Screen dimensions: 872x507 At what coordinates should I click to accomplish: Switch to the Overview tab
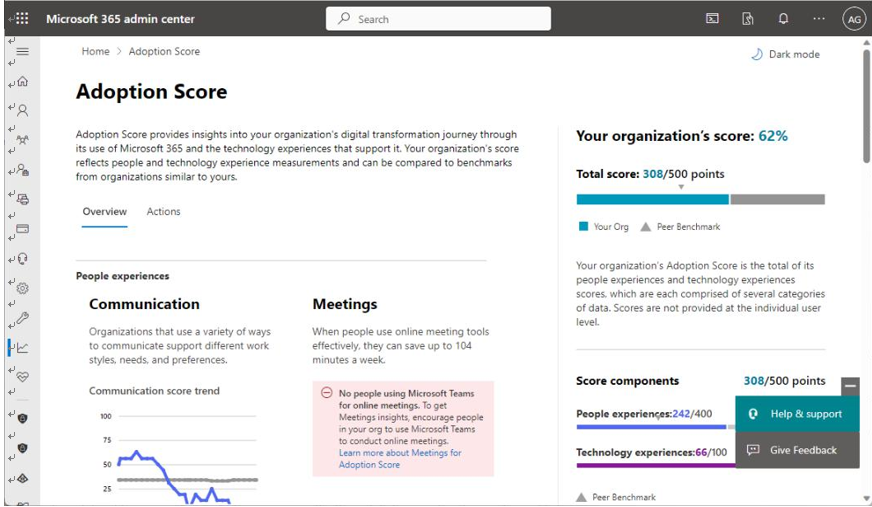tap(105, 212)
